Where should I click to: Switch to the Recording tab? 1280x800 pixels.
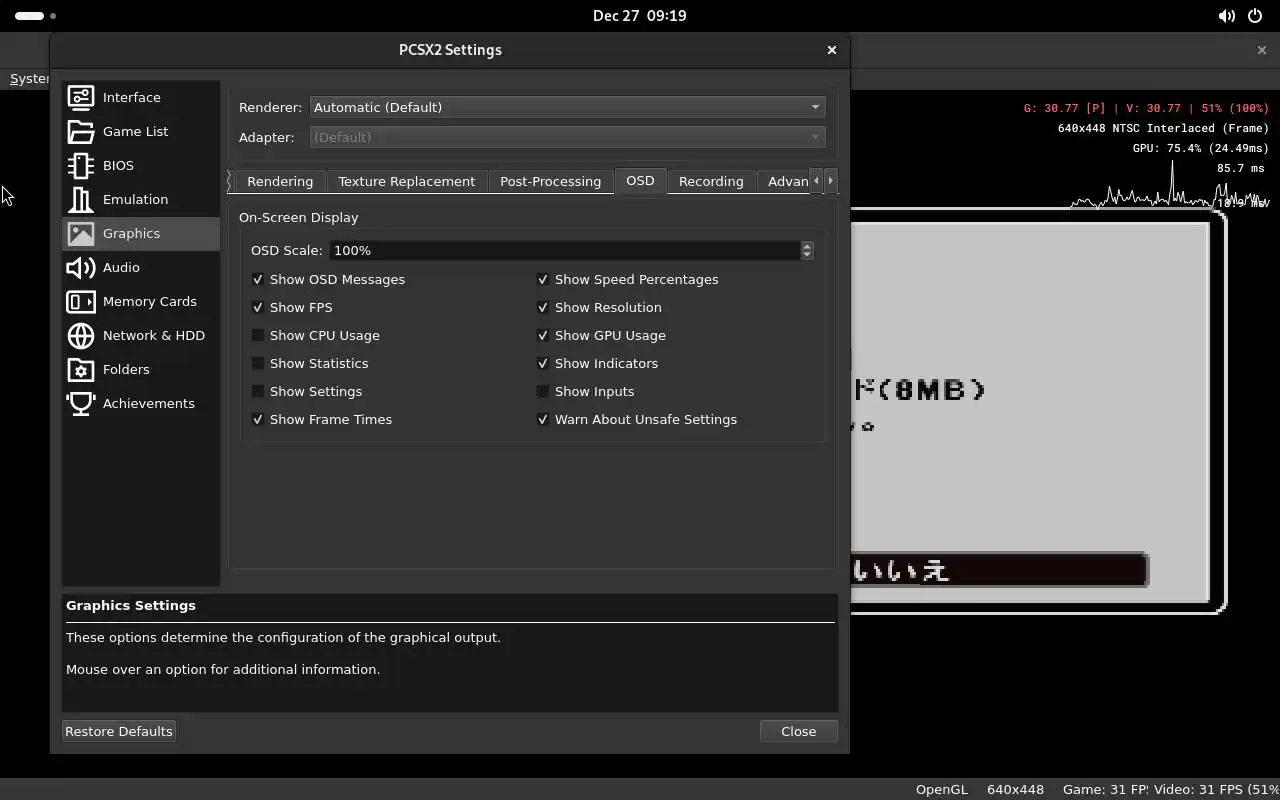pos(711,181)
